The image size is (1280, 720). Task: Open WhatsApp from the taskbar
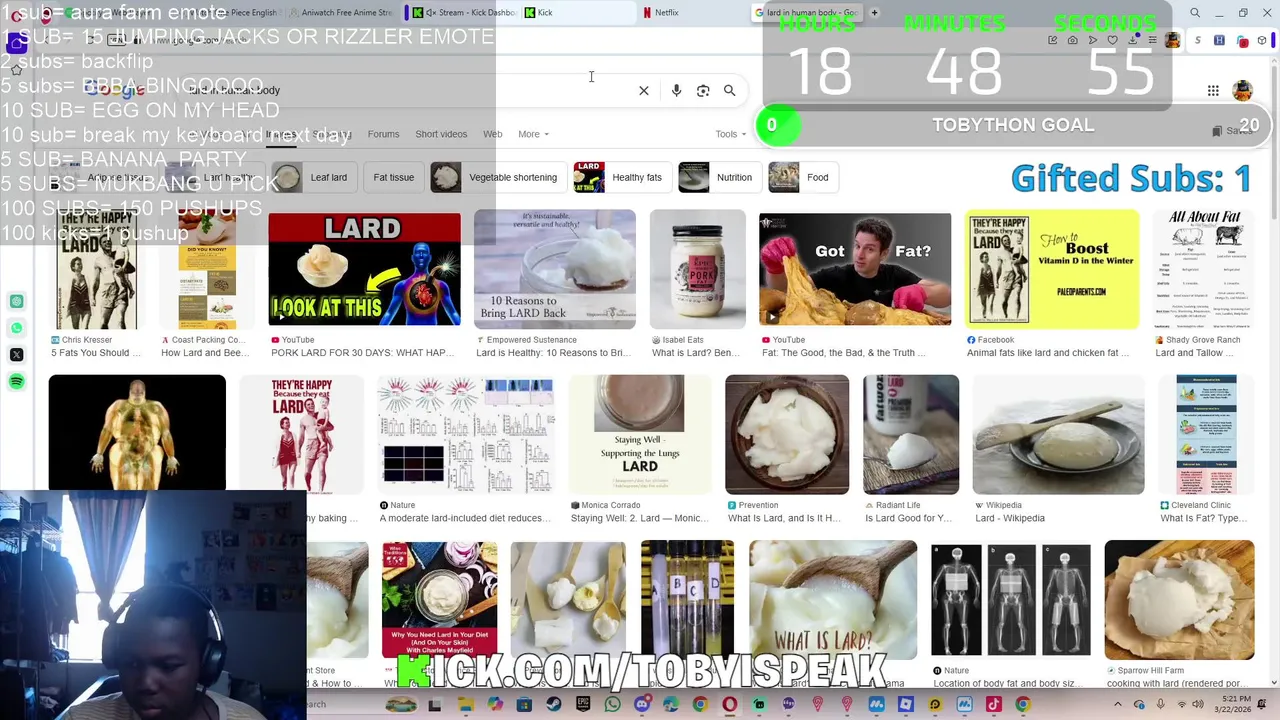coord(612,705)
